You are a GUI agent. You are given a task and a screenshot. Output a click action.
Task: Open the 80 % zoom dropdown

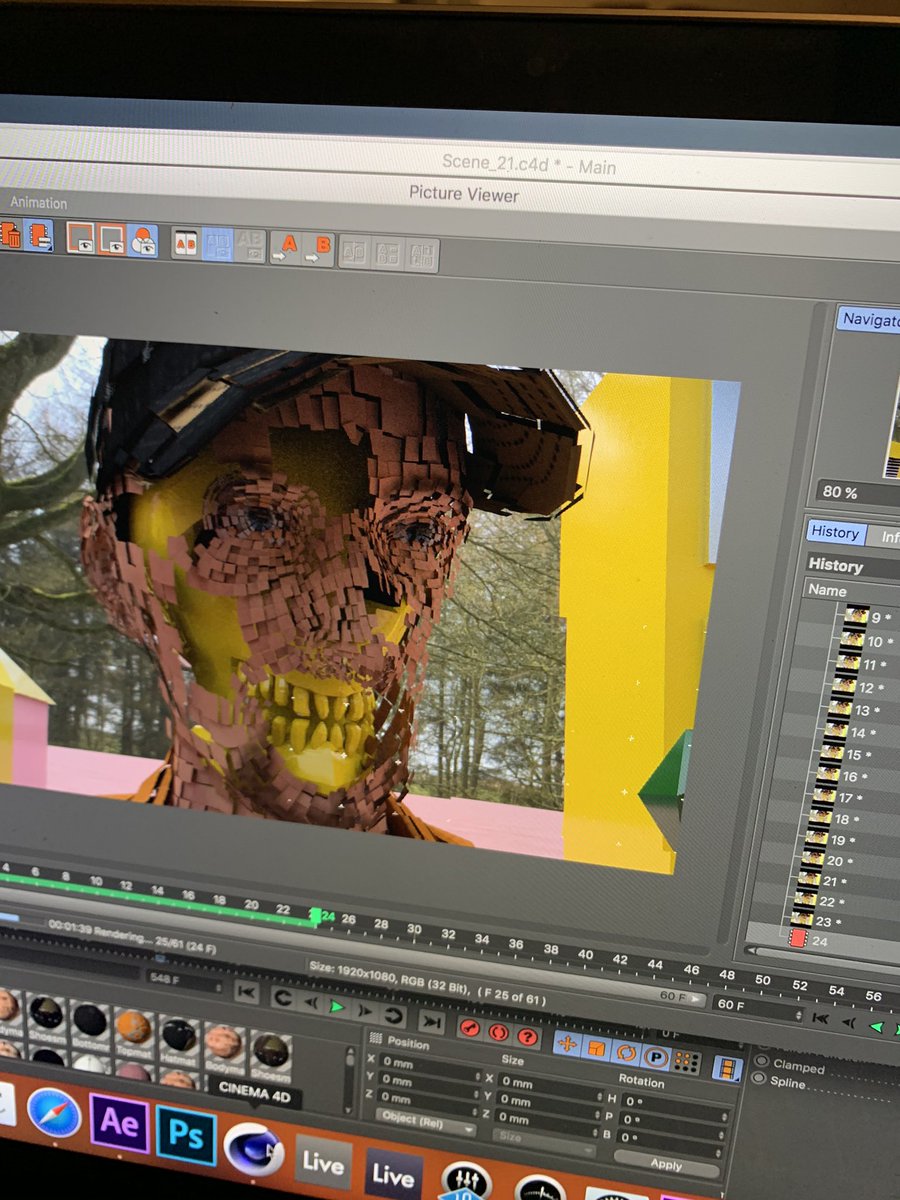pos(860,492)
